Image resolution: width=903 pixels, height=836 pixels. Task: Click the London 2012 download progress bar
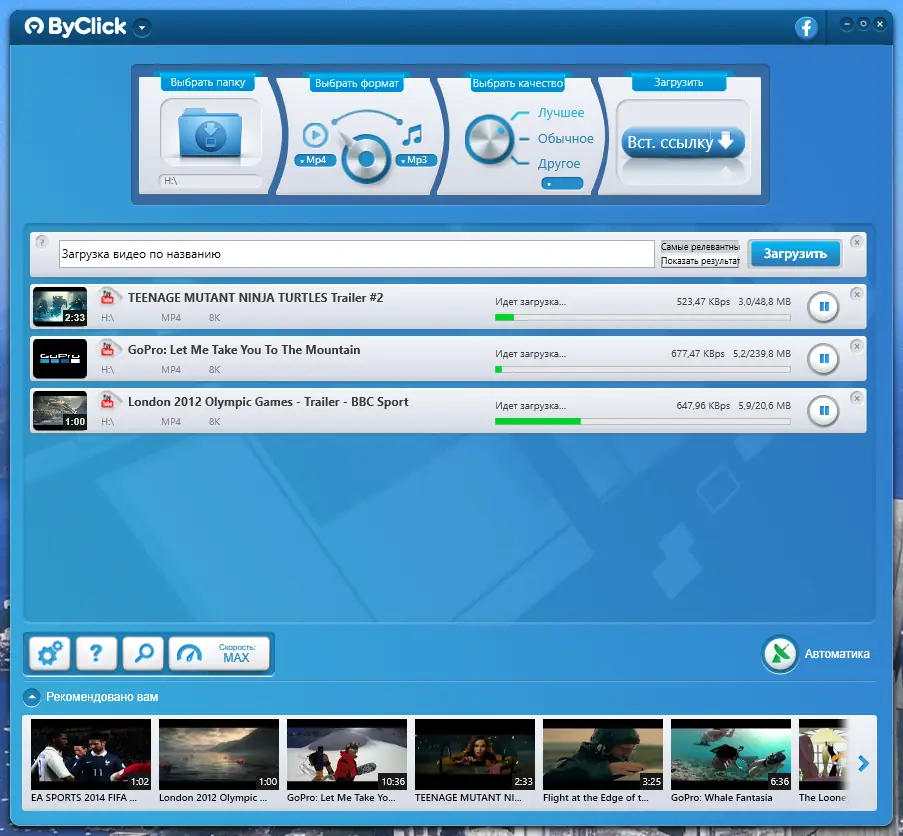pyautogui.click(x=643, y=421)
